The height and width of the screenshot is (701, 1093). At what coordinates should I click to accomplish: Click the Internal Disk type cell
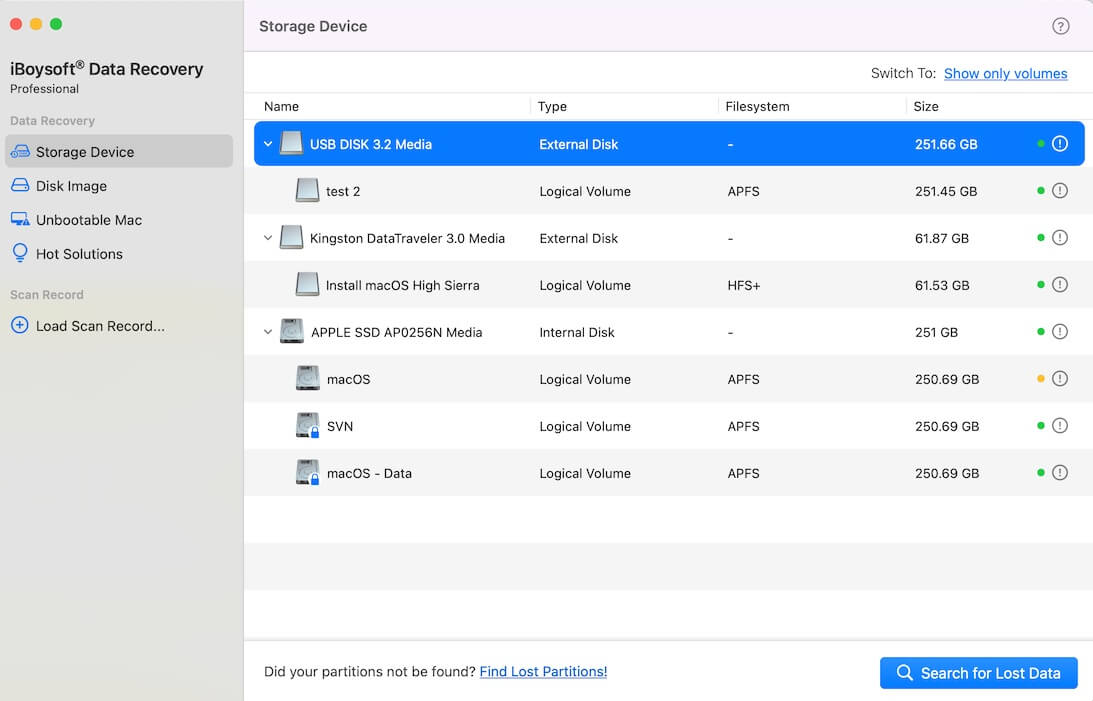point(576,332)
